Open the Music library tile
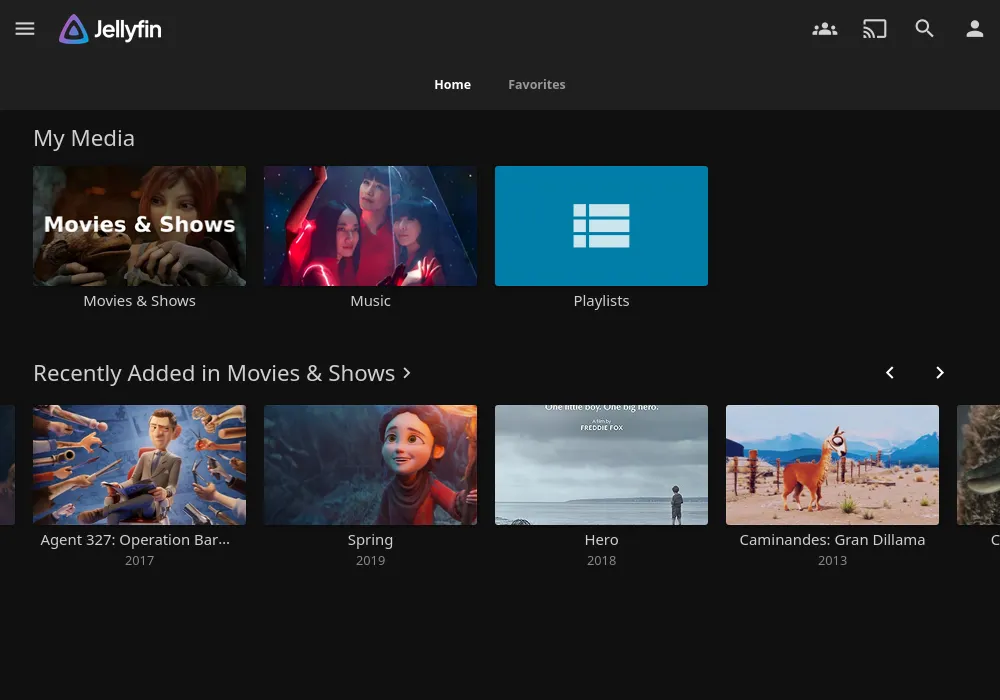This screenshot has height=700, width=1000. click(370, 226)
